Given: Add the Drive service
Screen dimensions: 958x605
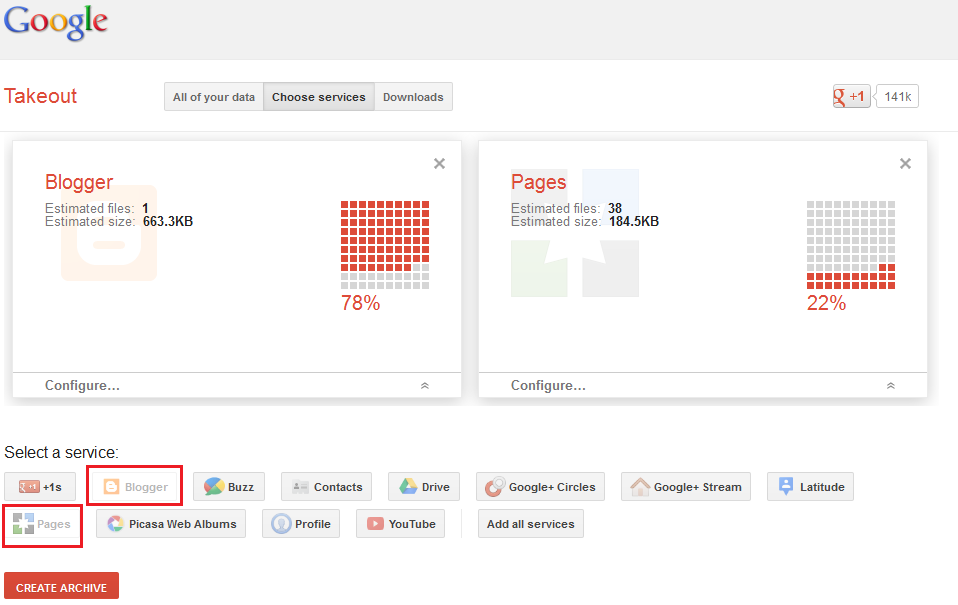Looking at the screenshot, I should [424, 486].
